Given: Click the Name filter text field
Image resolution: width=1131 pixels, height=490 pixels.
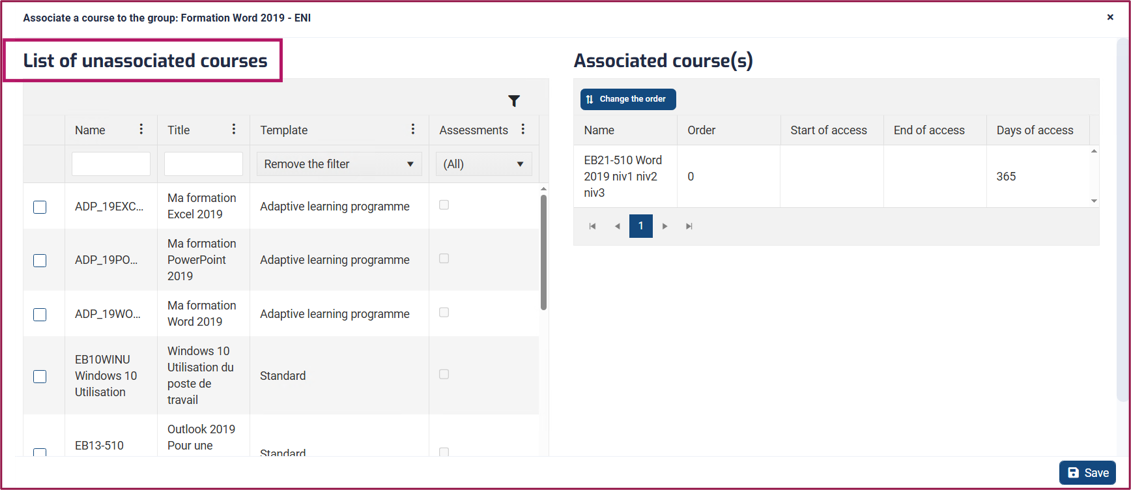Looking at the screenshot, I should (x=111, y=164).
